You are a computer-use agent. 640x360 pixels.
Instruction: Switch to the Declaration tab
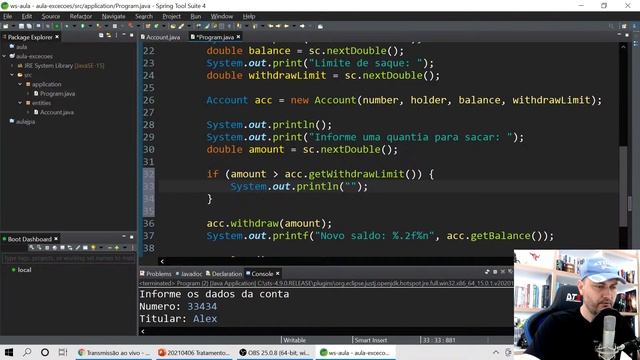point(224,273)
